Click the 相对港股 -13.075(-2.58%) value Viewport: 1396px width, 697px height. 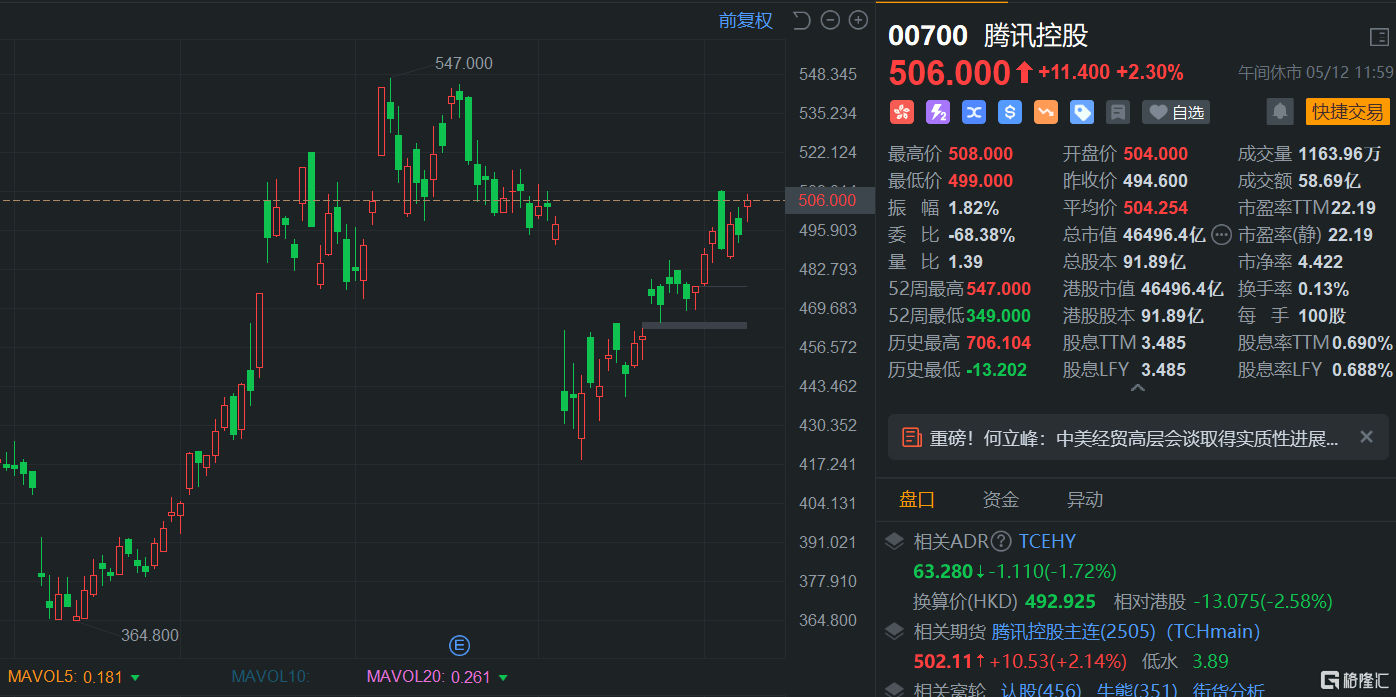click(x=1263, y=602)
